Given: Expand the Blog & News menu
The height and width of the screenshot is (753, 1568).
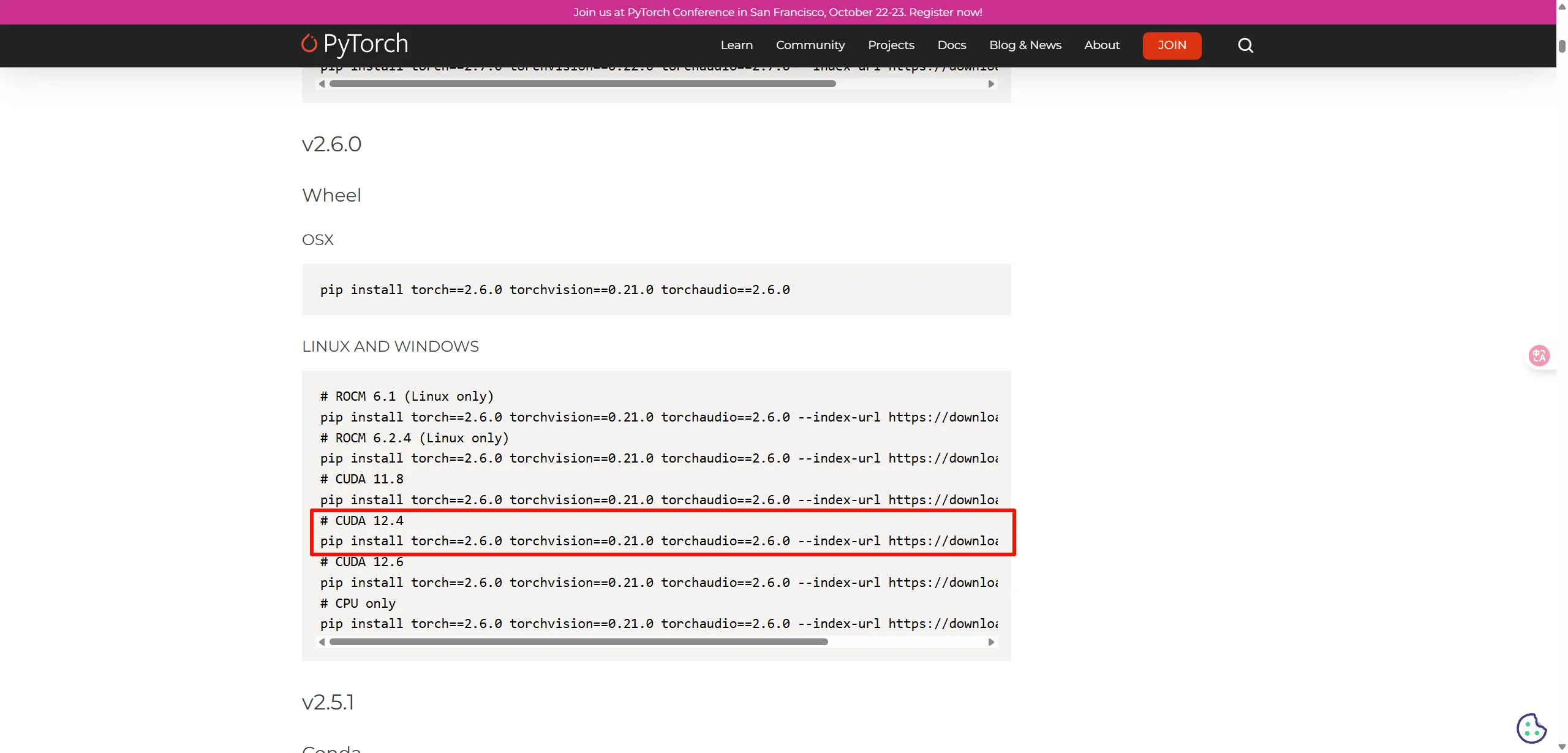Looking at the screenshot, I should click(1025, 45).
